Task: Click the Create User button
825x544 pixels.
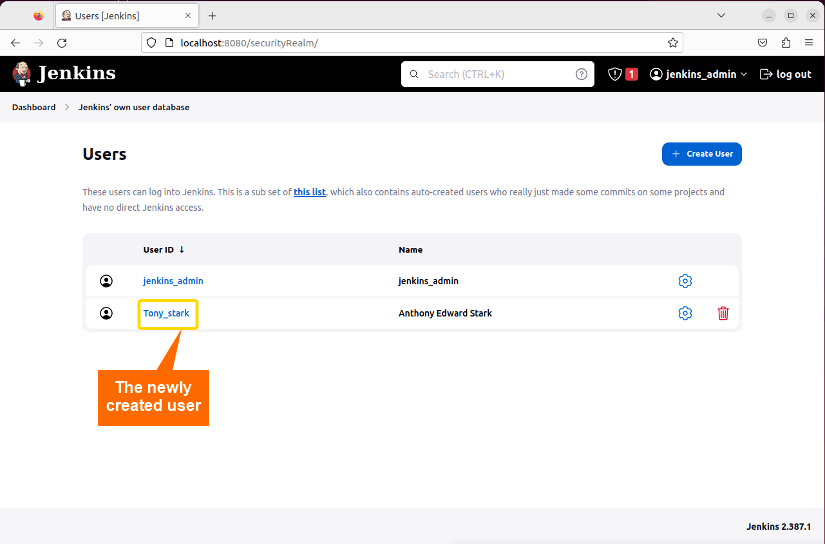Action: pos(701,154)
